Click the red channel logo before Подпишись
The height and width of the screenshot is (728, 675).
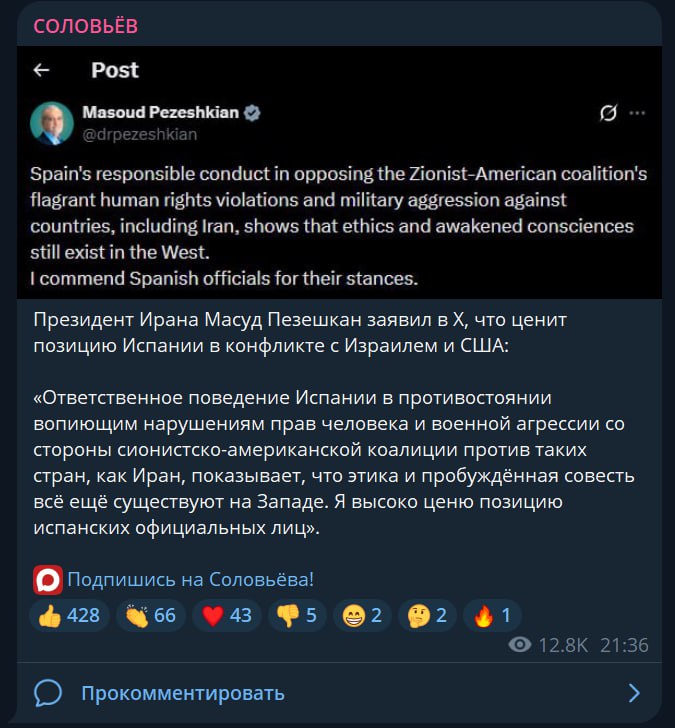pos(47,579)
